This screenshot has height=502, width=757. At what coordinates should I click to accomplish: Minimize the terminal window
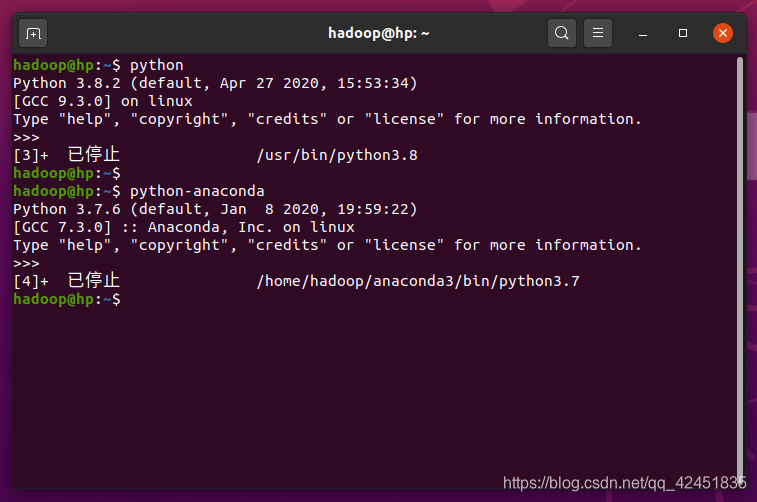(x=643, y=33)
